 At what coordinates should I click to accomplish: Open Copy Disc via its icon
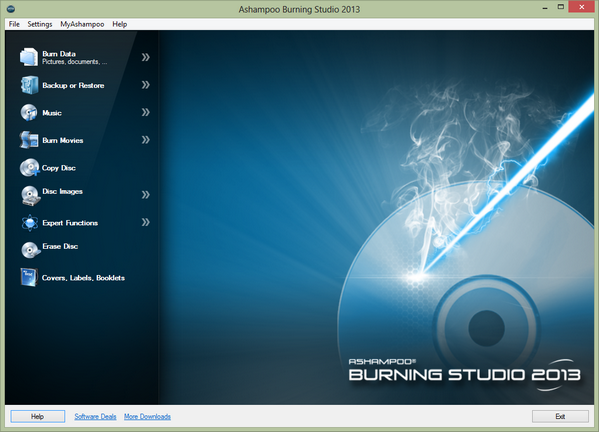pos(29,168)
